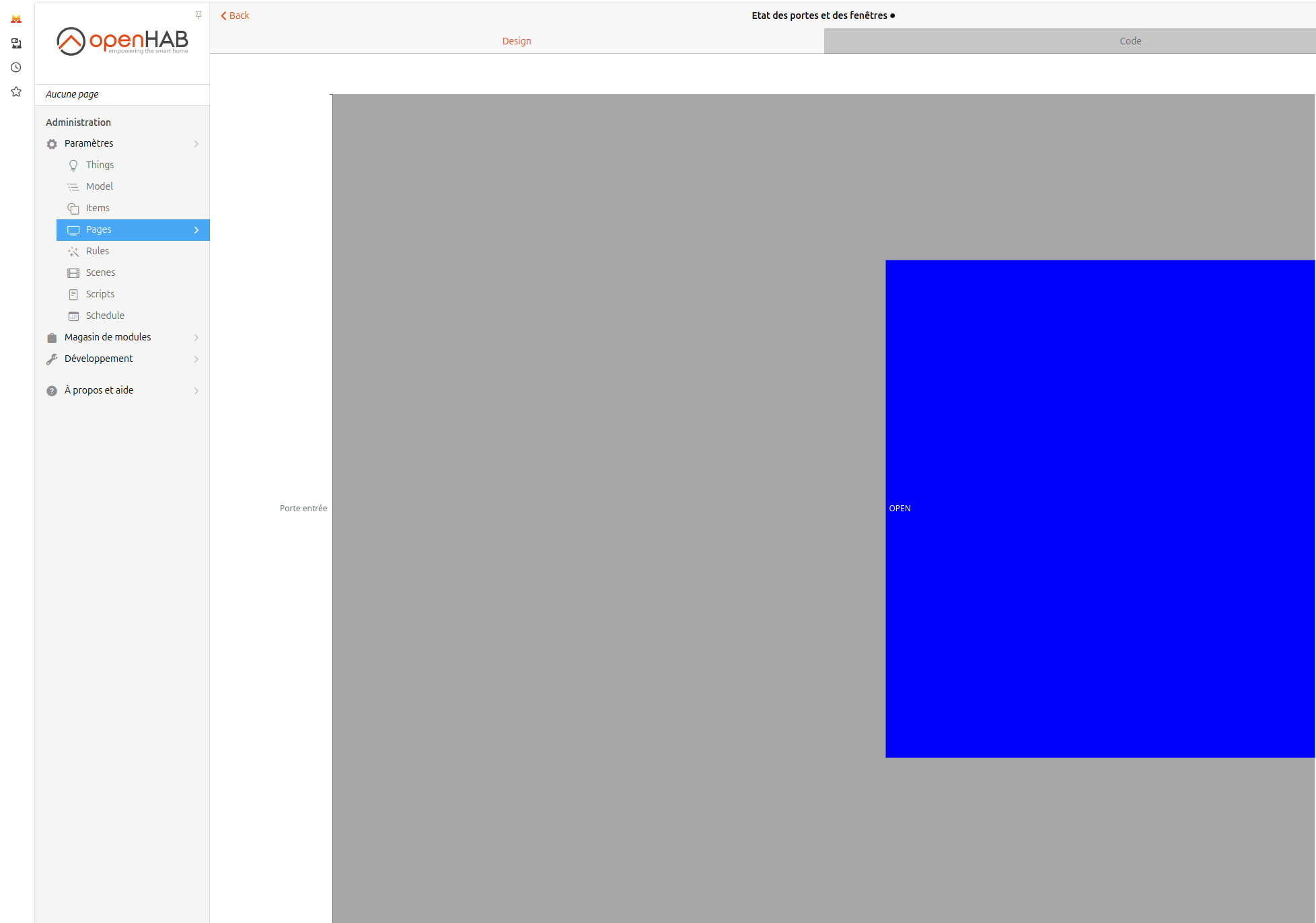Image resolution: width=1316 pixels, height=923 pixels.
Task: Open the Schedule calendar icon
Action: 73,316
